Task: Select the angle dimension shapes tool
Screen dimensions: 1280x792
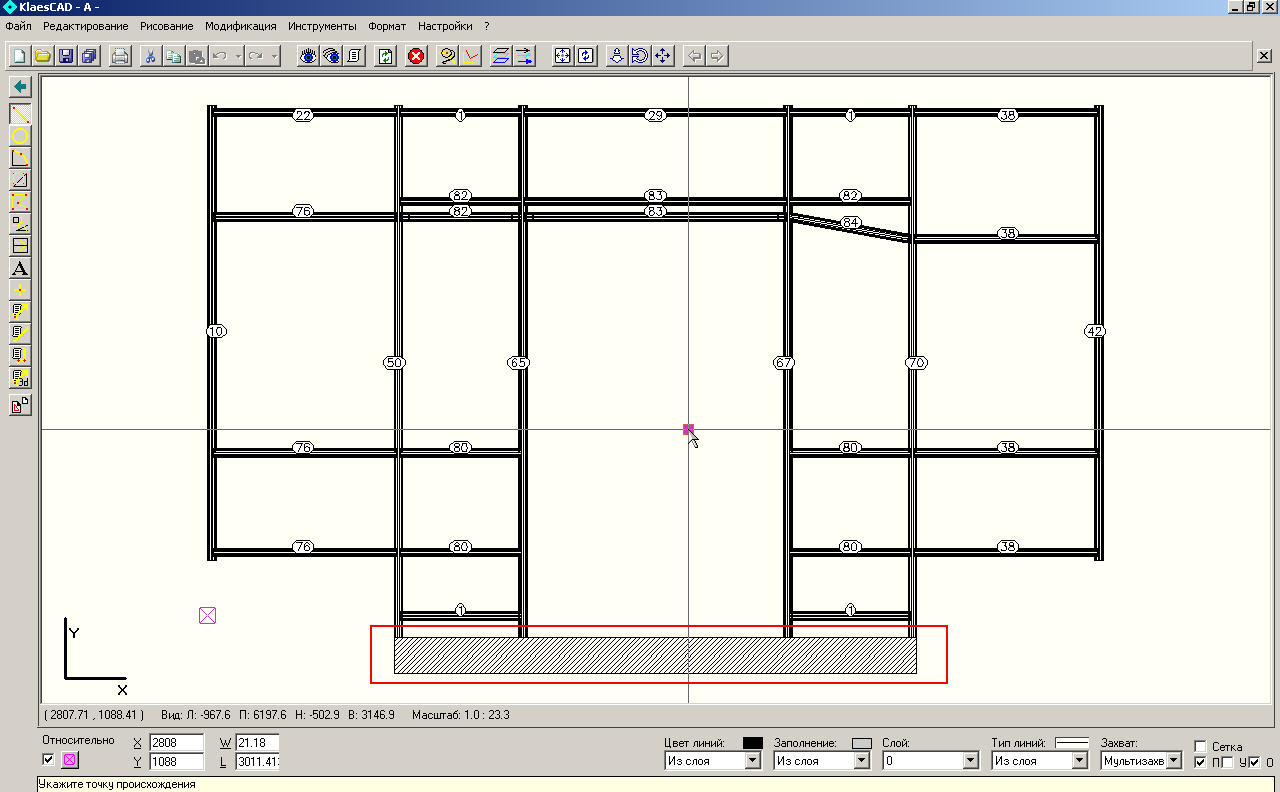Action: (x=20, y=224)
